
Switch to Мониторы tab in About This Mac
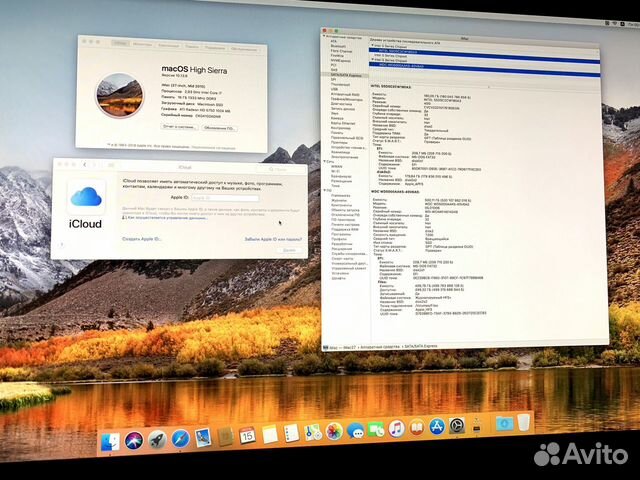(x=142, y=44)
